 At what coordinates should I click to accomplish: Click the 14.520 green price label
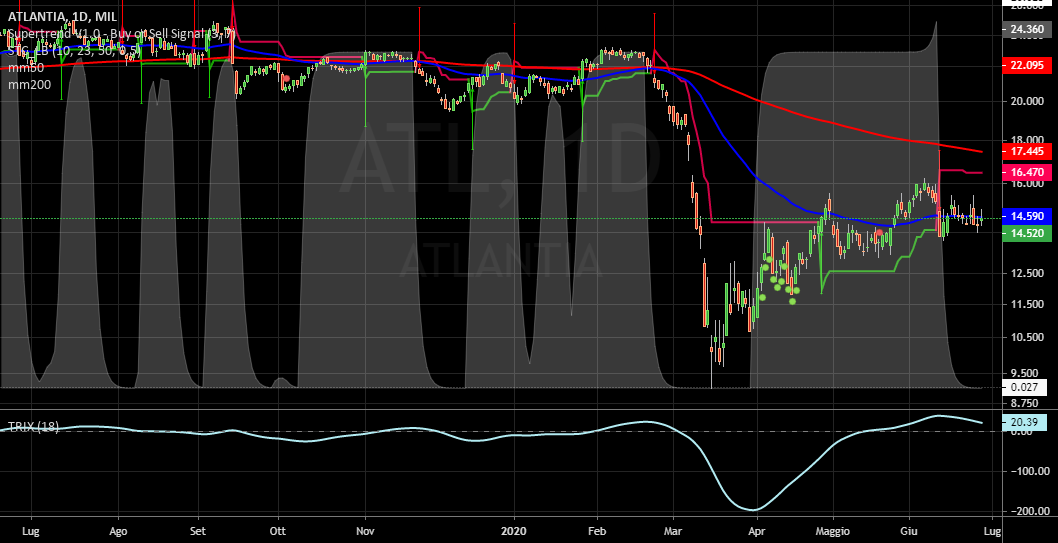[x=1025, y=233]
